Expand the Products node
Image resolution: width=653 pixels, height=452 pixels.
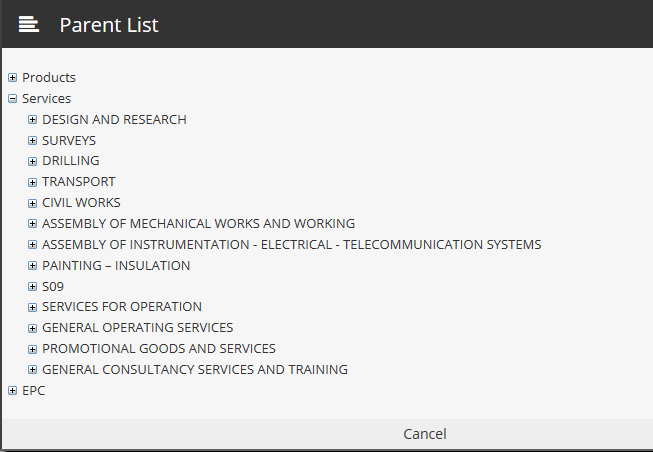click(x=12, y=77)
